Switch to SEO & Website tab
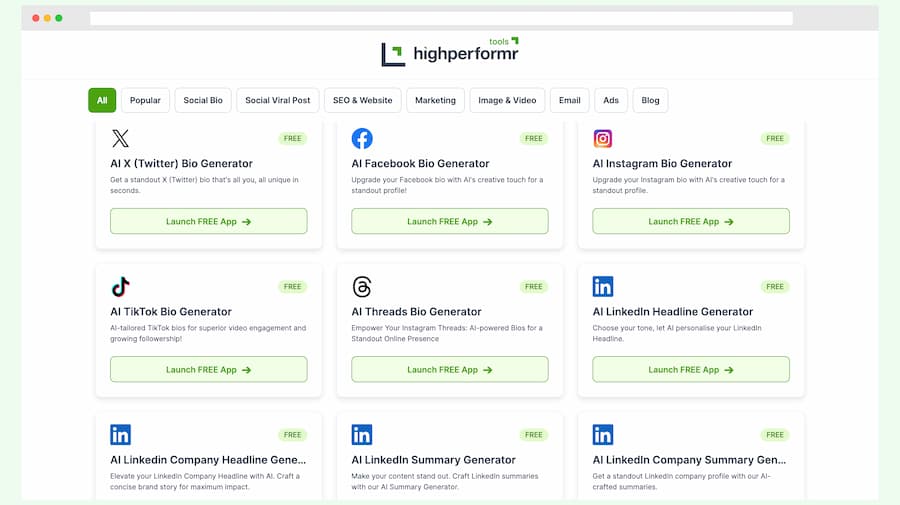900x505 pixels. click(x=363, y=100)
